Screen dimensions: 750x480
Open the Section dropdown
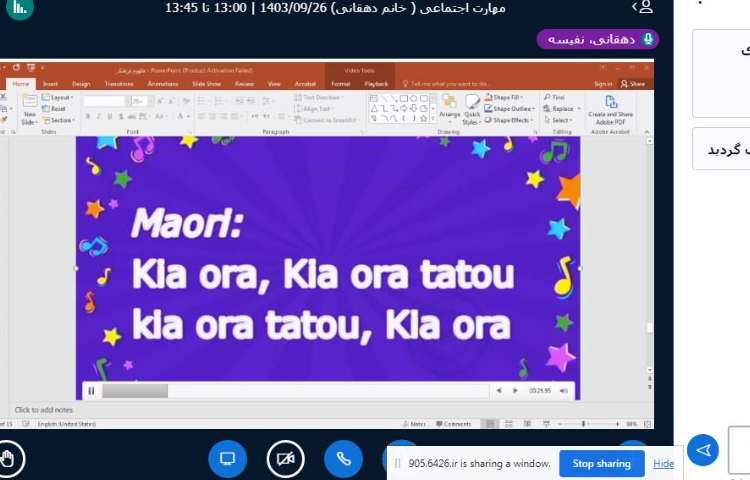pyautogui.click(x=59, y=120)
